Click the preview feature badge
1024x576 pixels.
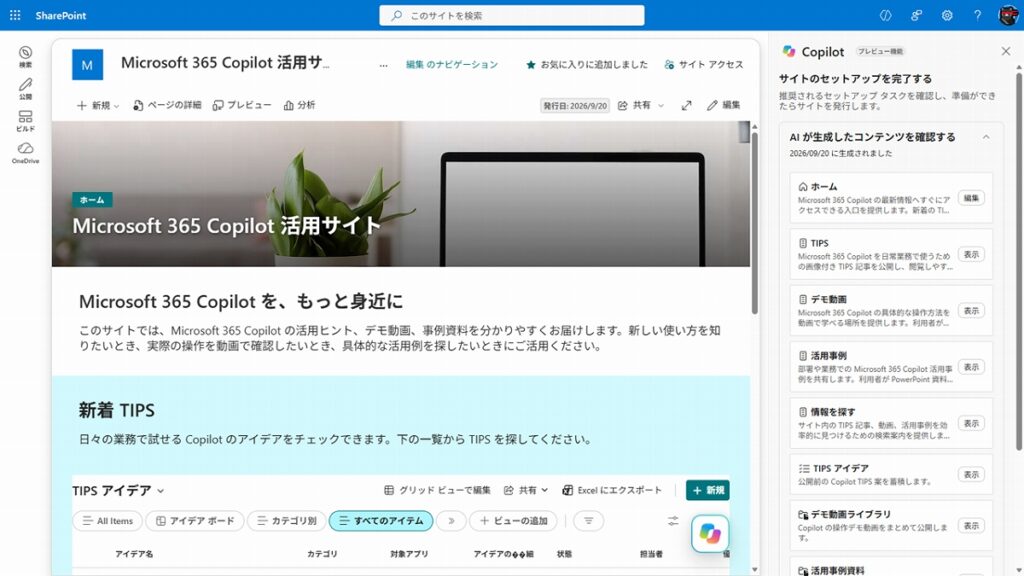click(880, 52)
